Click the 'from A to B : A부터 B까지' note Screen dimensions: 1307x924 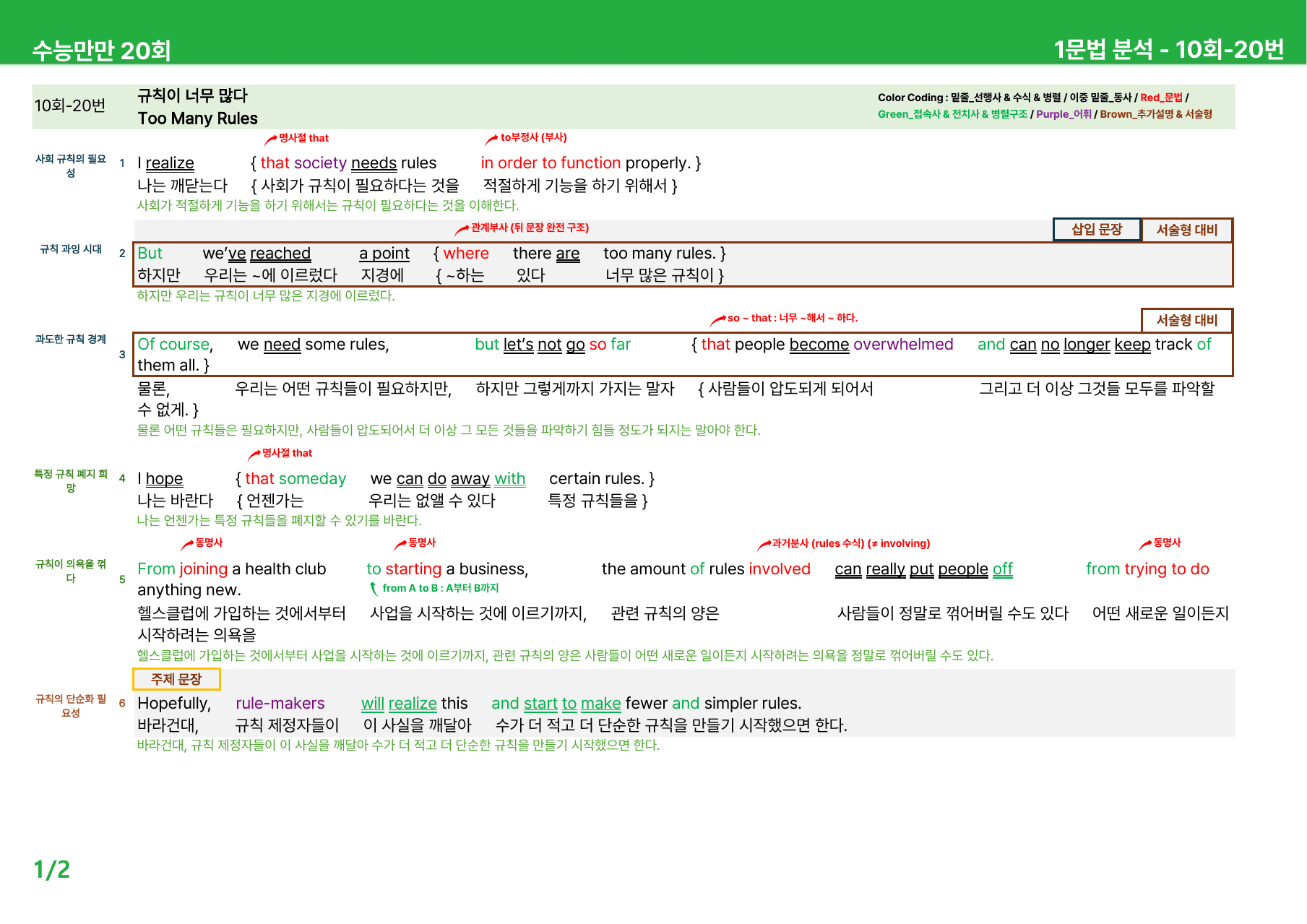440,588
